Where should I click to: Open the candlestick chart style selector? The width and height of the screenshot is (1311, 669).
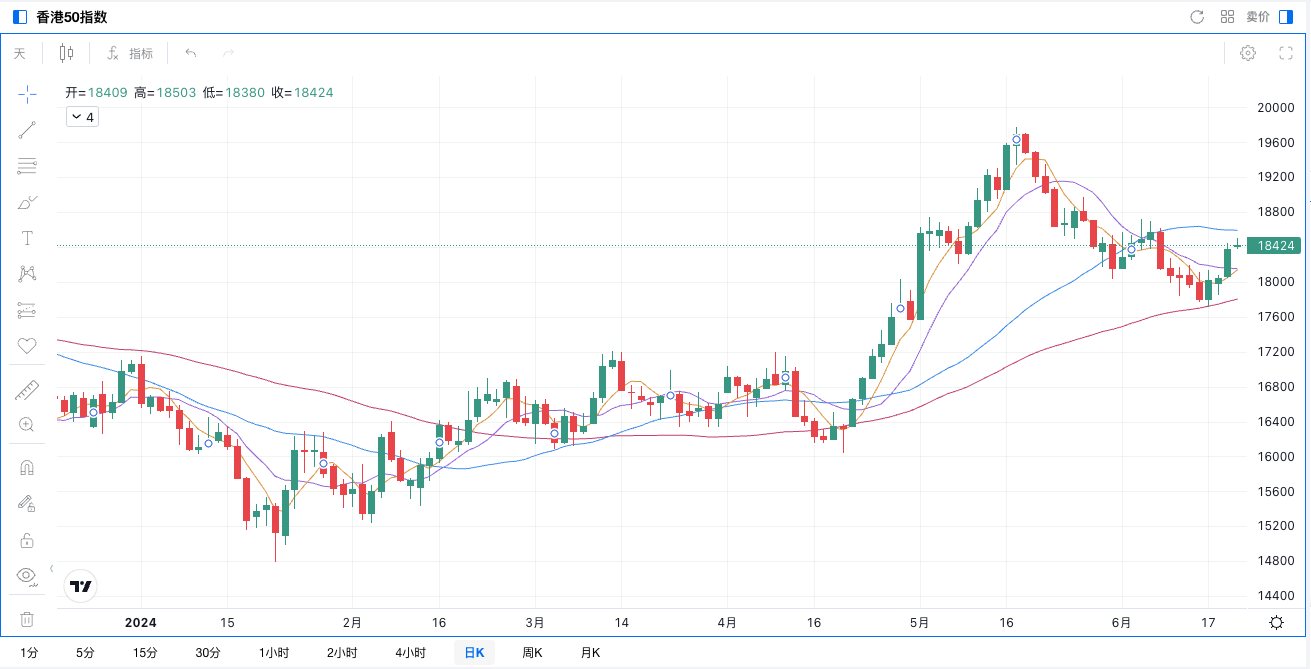coord(67,53)
